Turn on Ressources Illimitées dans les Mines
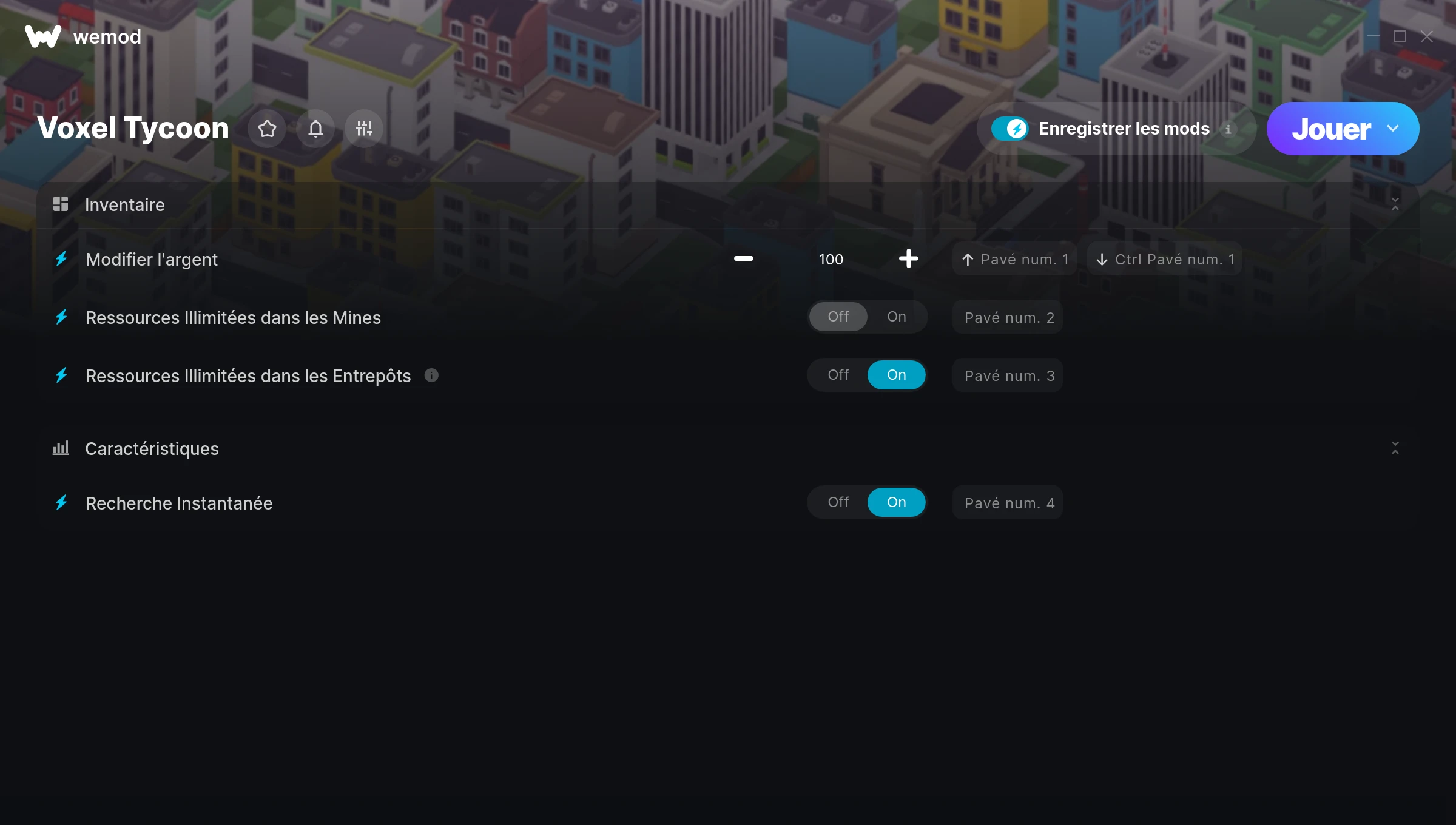Image resolution: width=1456 pixels, height=825 pixels. 897,317
